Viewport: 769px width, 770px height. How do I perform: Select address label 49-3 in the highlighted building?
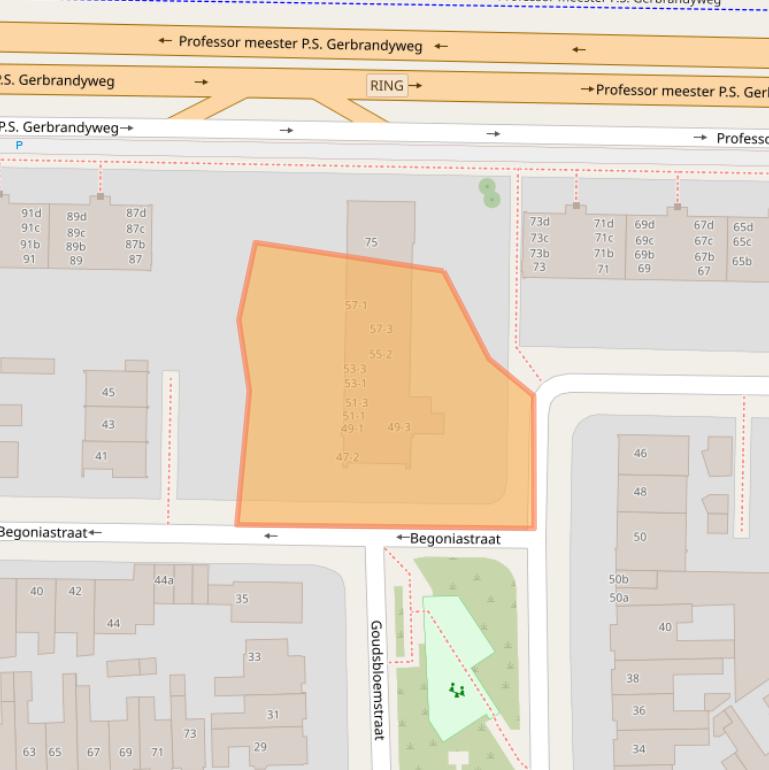(x=399, y=427)
